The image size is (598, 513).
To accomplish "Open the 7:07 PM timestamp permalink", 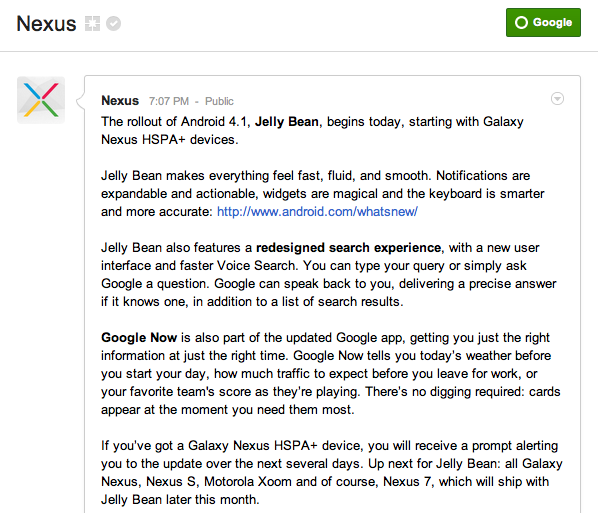I will pos(169,101).
